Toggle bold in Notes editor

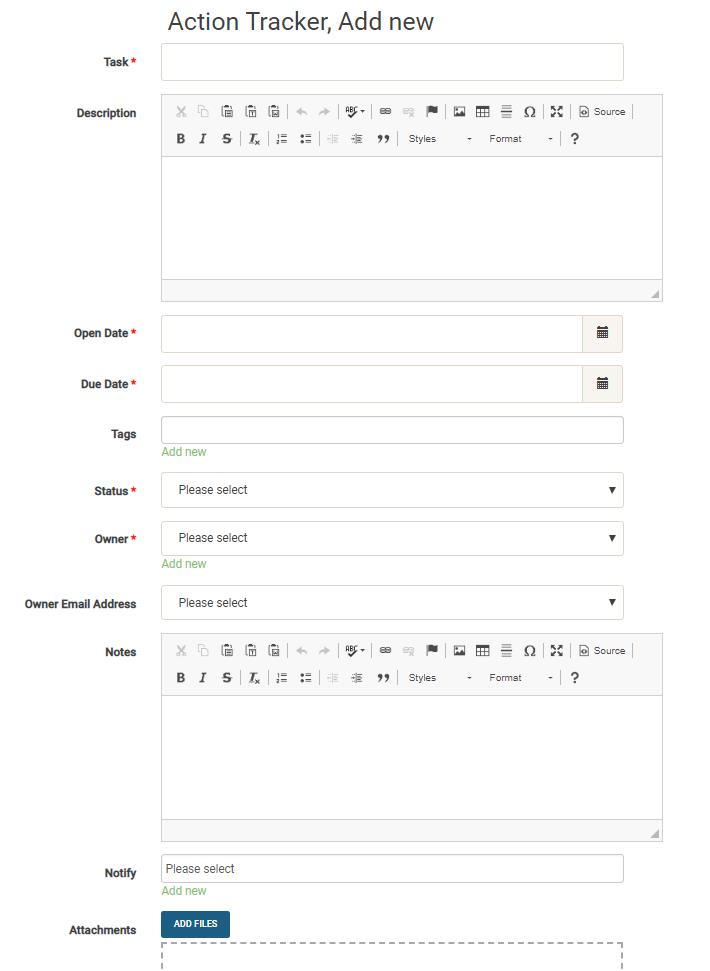pyautogui.click(x=181, y=677)
